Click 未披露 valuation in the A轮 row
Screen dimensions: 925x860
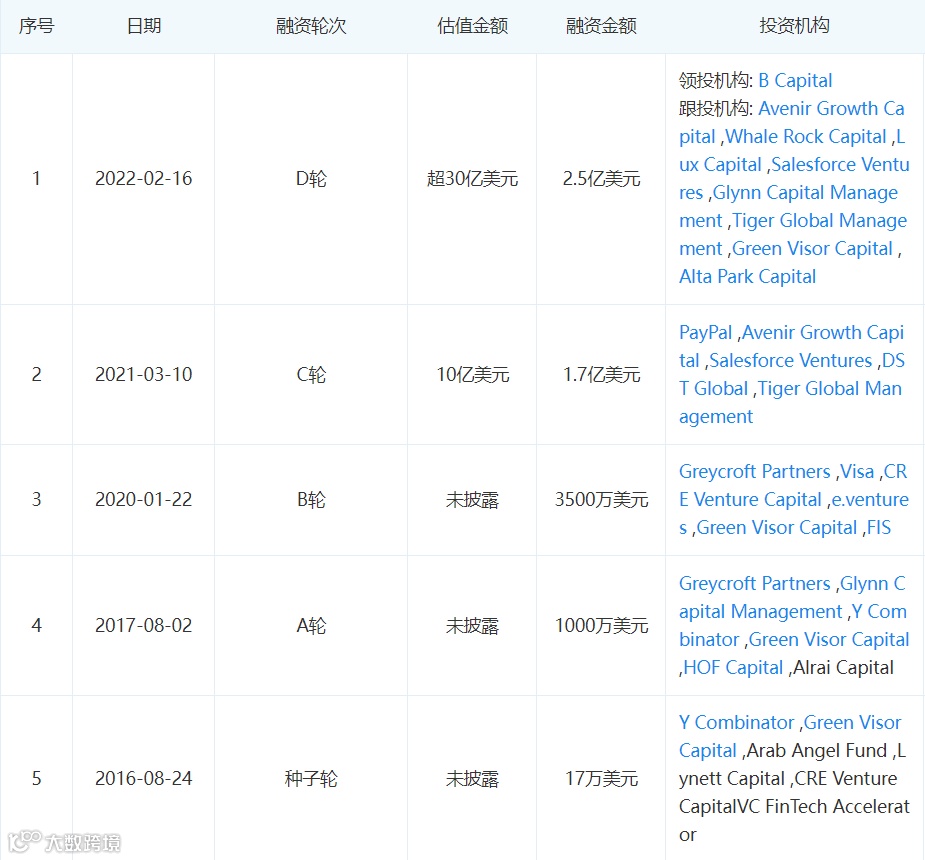point(472,625)
